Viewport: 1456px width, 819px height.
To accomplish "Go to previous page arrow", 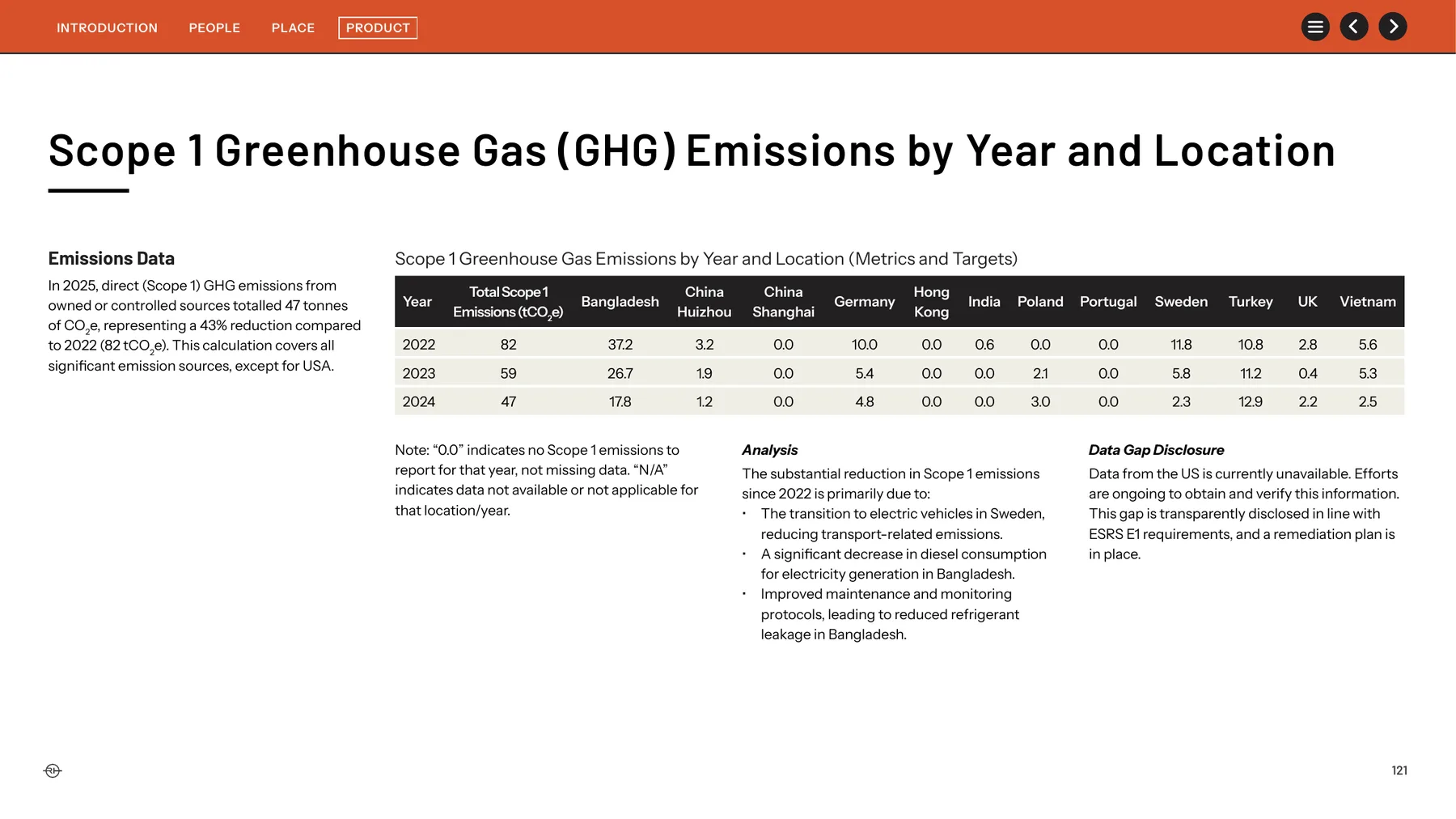I will [1354, 27].
